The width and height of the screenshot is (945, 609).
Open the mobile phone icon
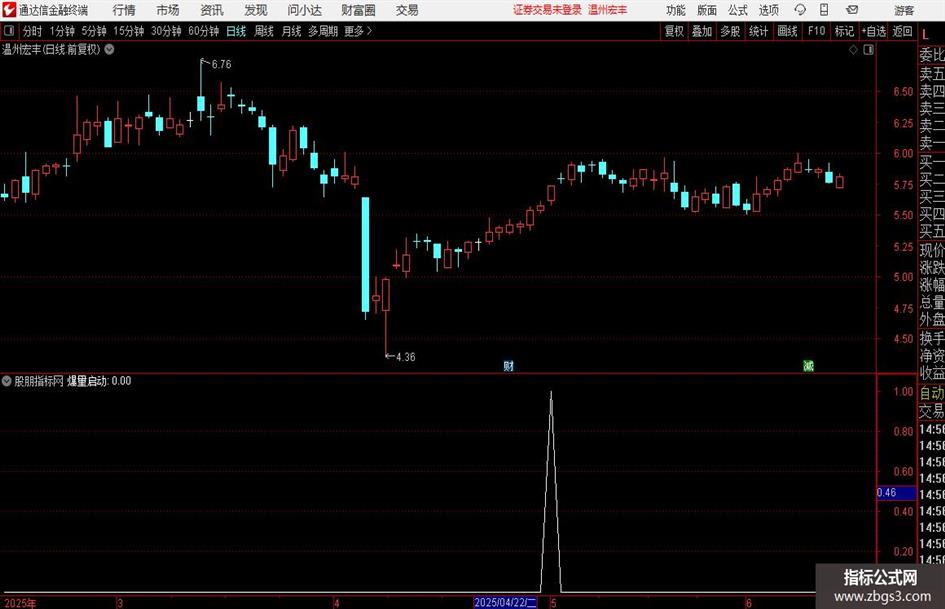824,10
